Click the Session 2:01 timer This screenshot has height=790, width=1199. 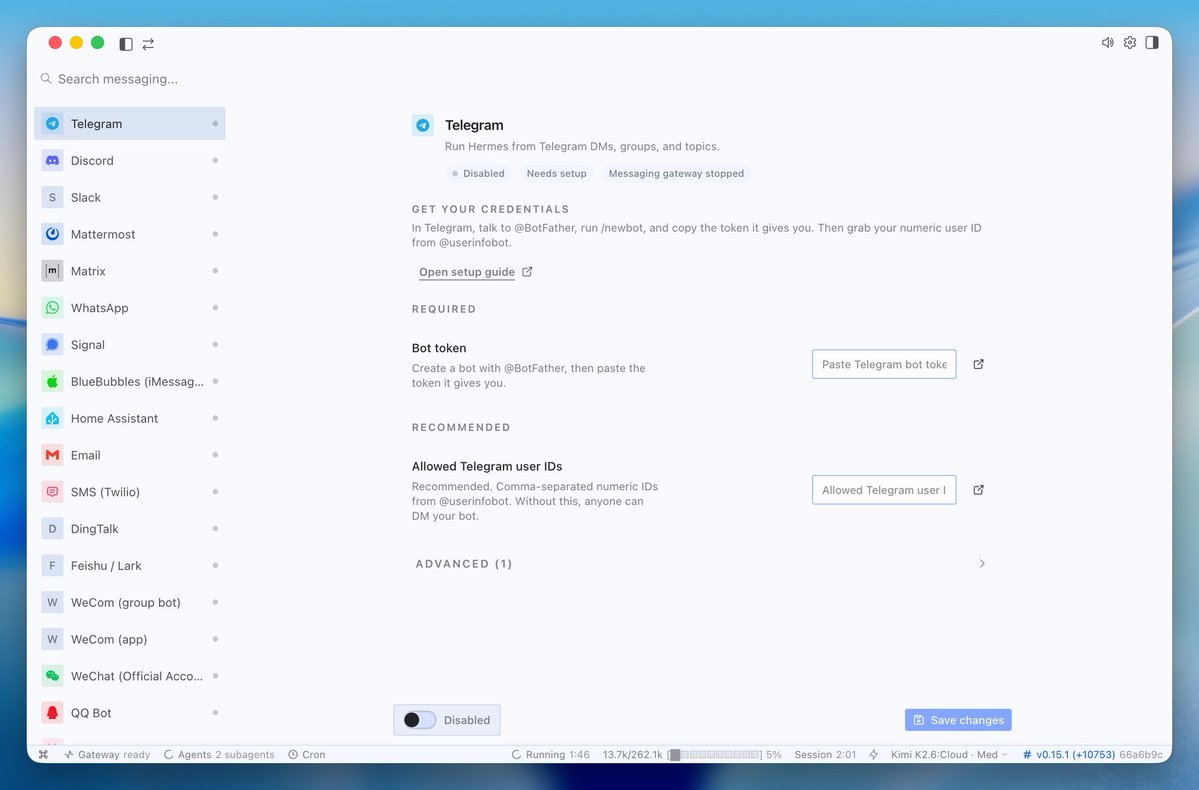click(x=825, y=754)
